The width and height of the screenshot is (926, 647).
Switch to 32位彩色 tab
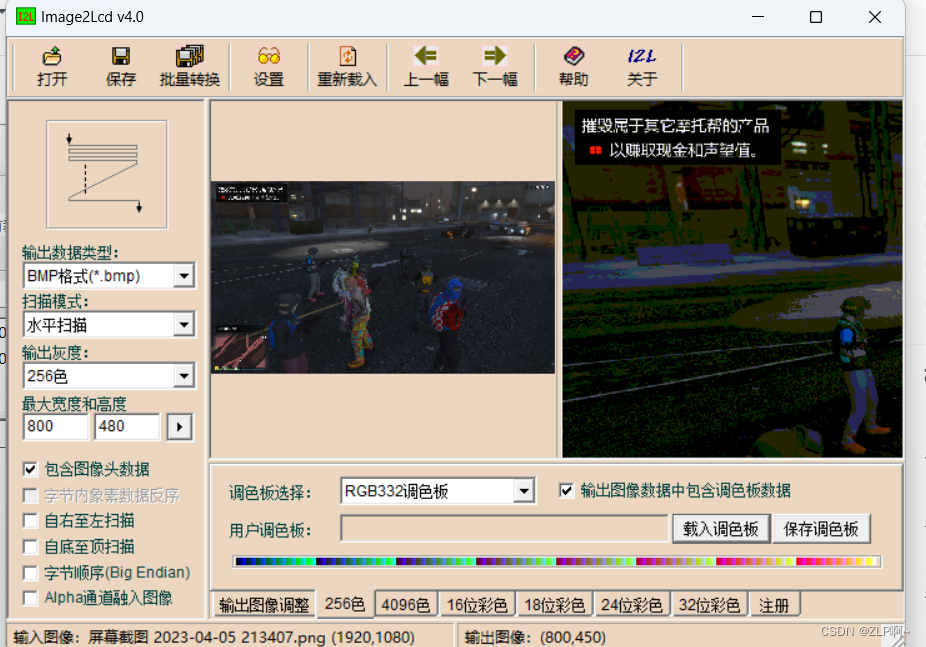(709, 605)
